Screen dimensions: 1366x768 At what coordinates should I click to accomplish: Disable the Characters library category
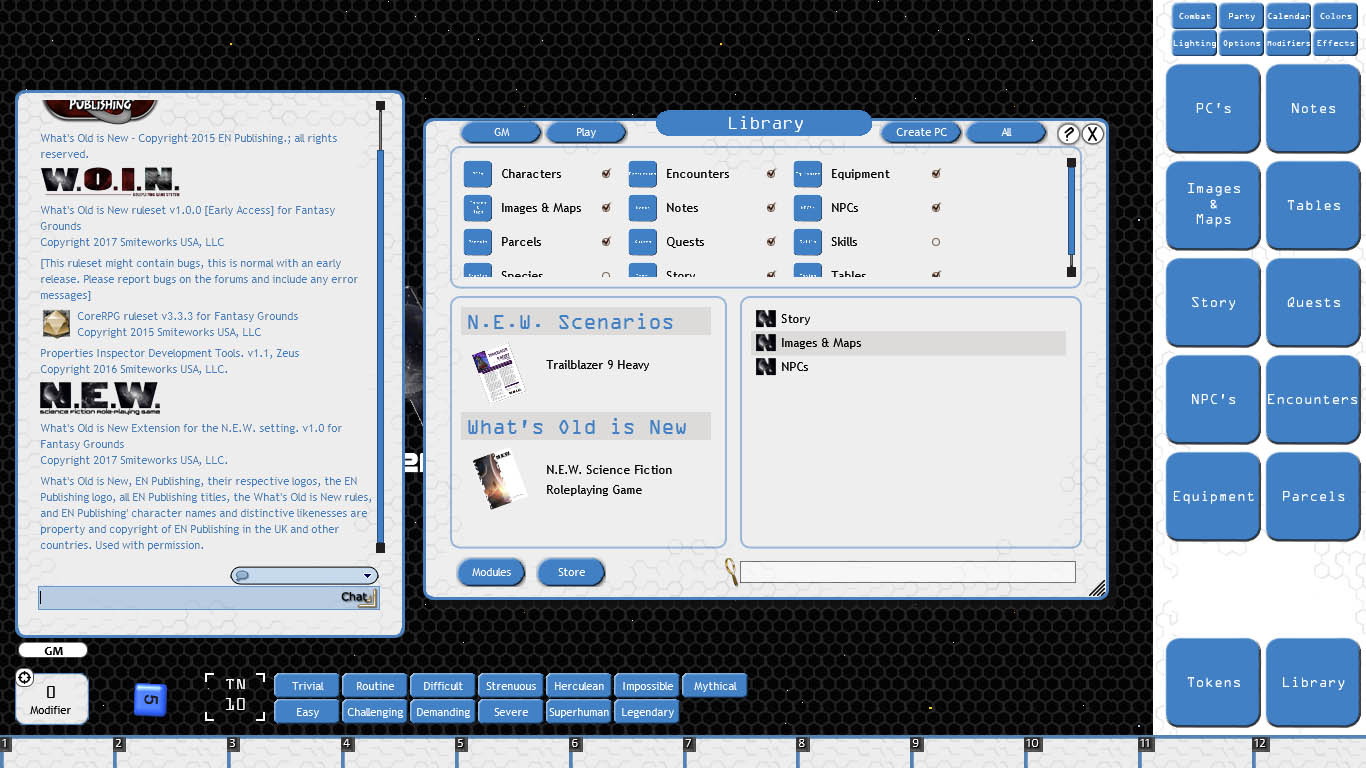click(606, 173)
